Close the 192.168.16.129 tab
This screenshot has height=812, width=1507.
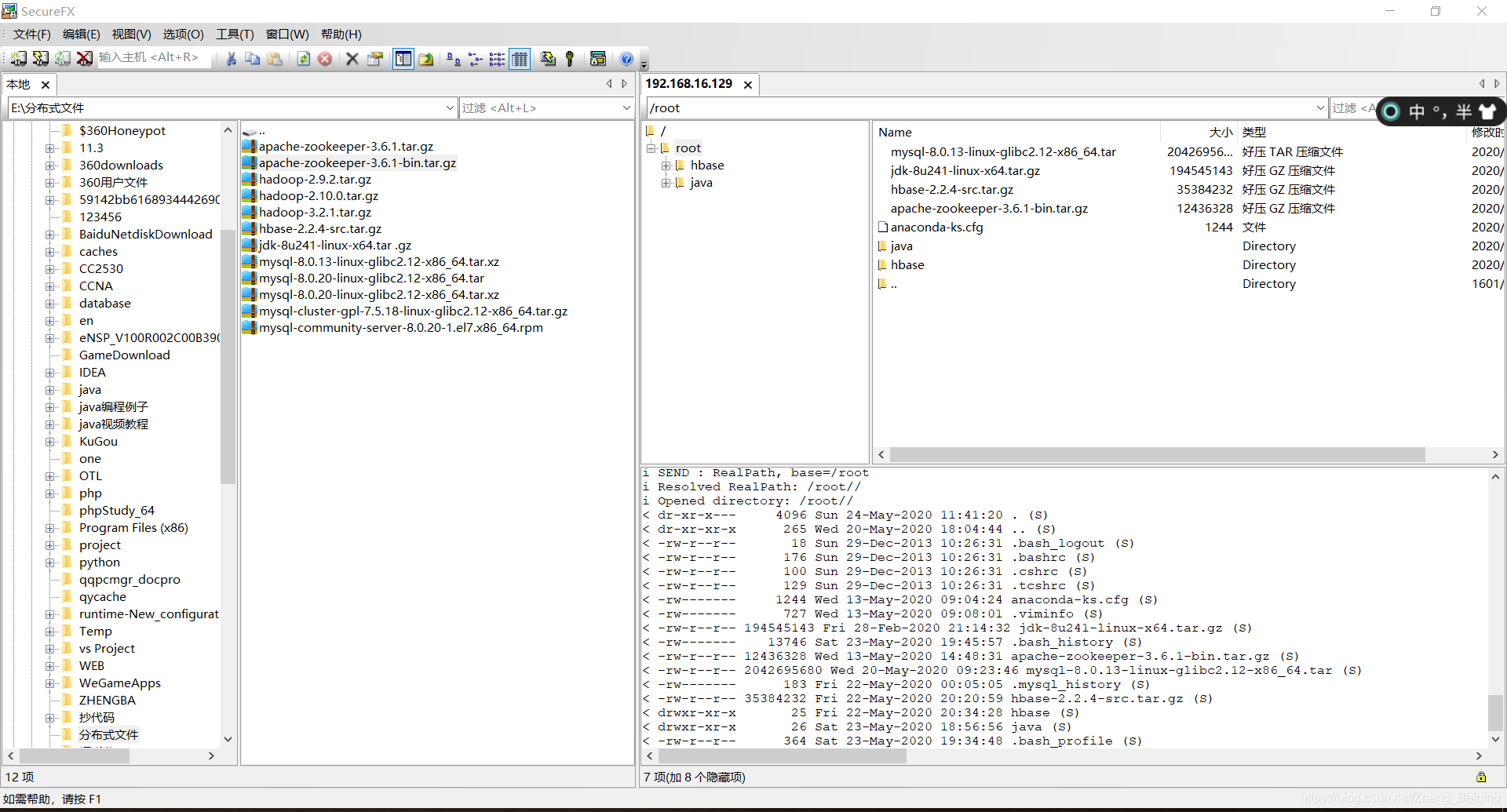[748, 85]
